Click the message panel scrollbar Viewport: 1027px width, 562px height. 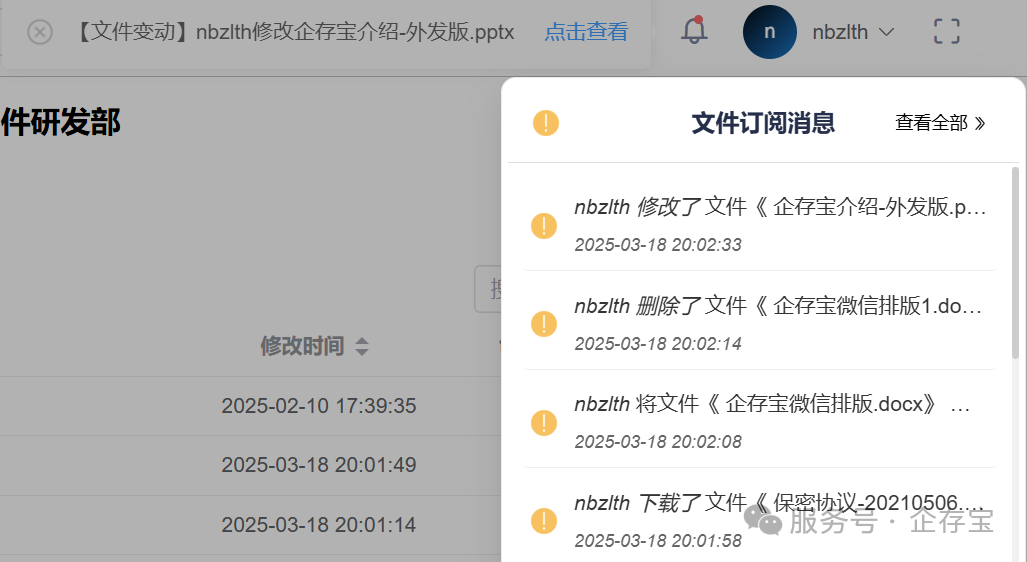pos(1015,263)
